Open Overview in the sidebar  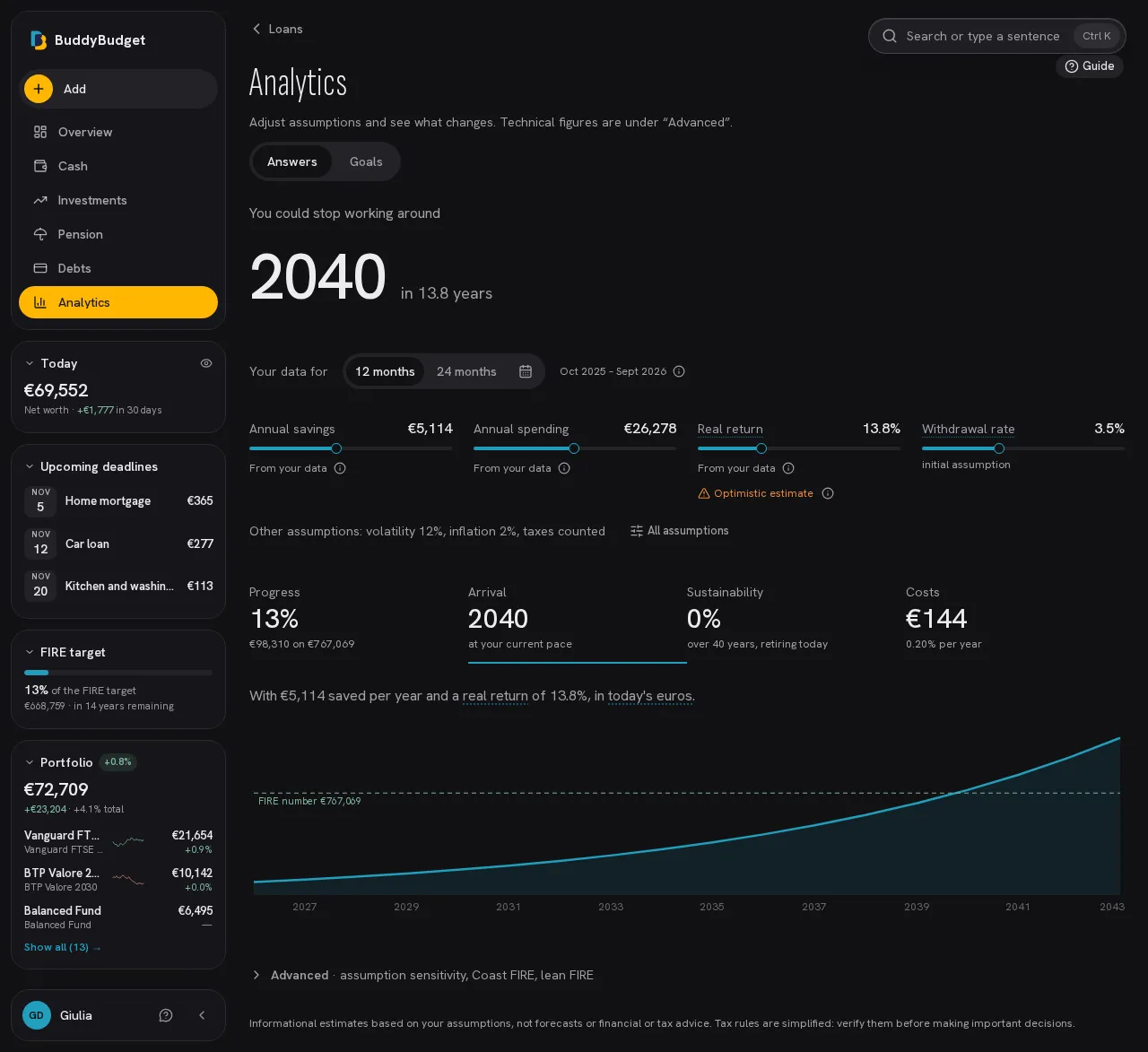(x=118, y=132)
